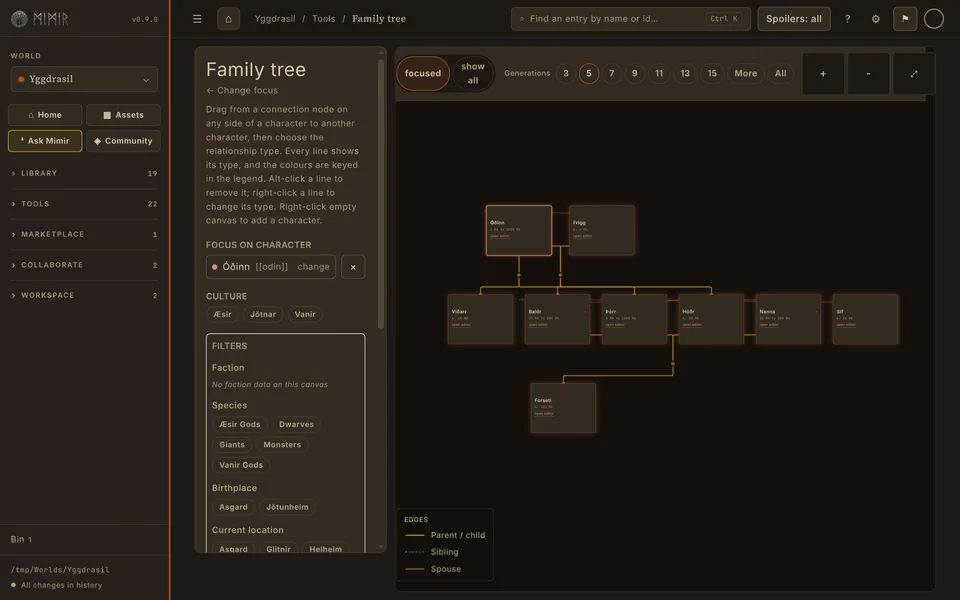This screenshot has height=600, width=960.
Task: Select the Höðr character card
Action: (x=711, y=319)
